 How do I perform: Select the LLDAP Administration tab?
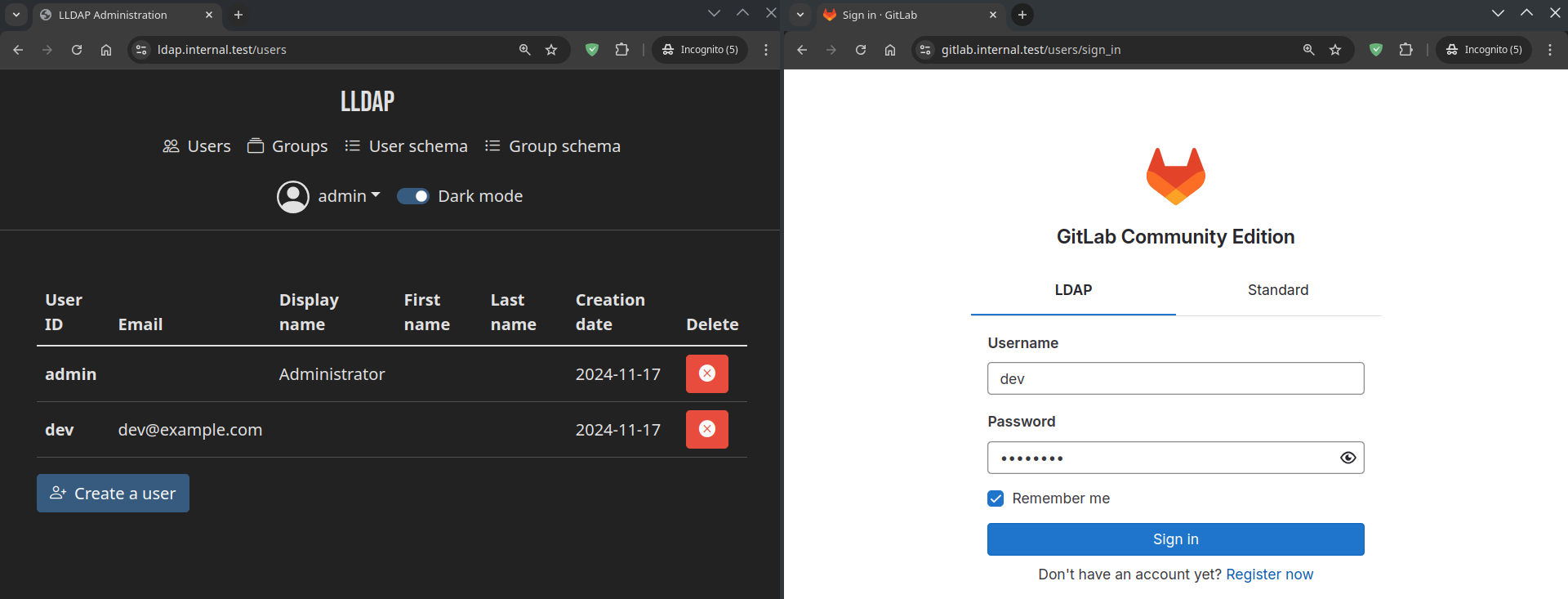127,15
